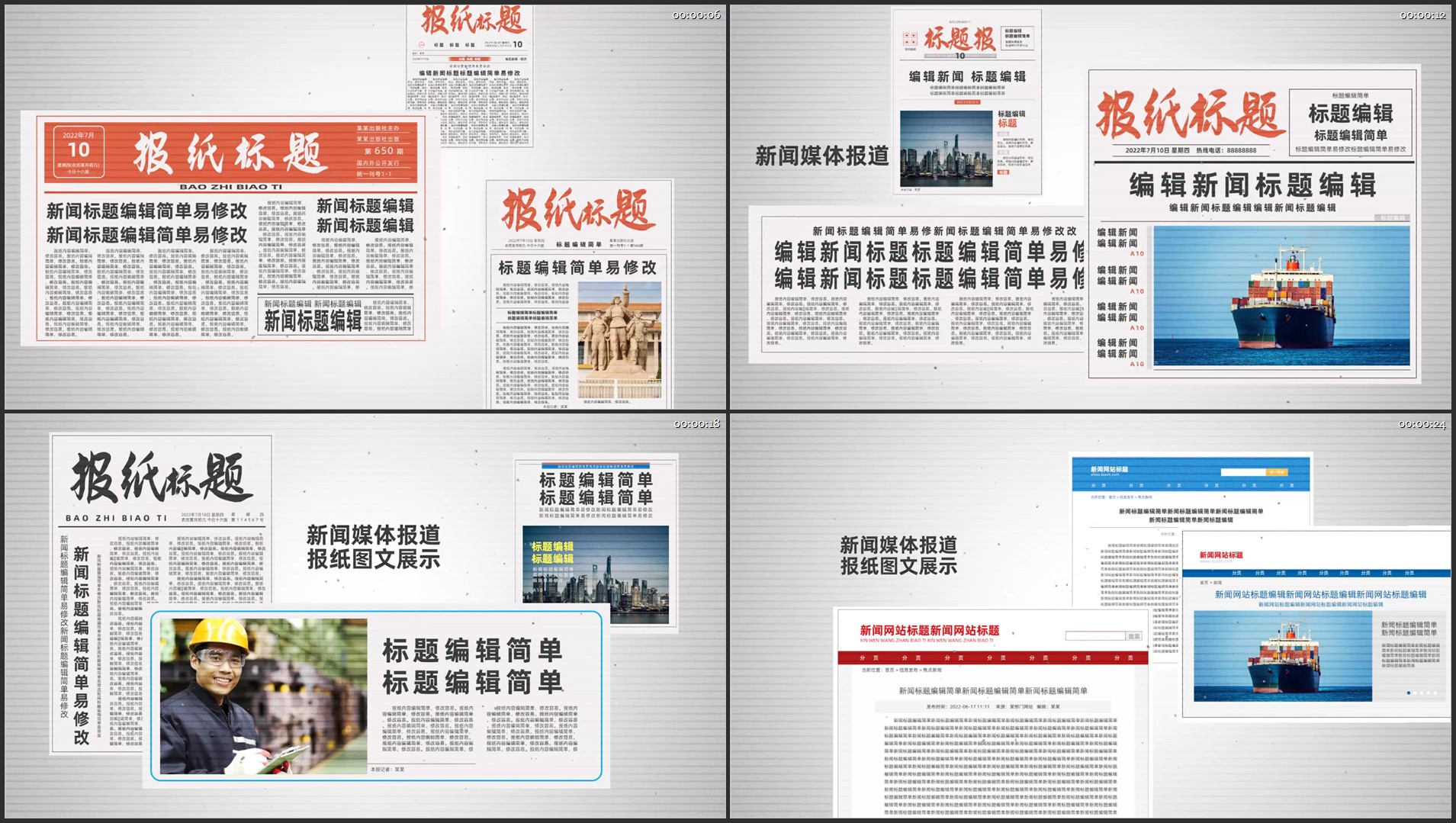Click the 首页 breadcrumb link on red website
Image resolution: width=1456 pixels, height=823 pixels.
pyautogui.click(x=889, y=670)
